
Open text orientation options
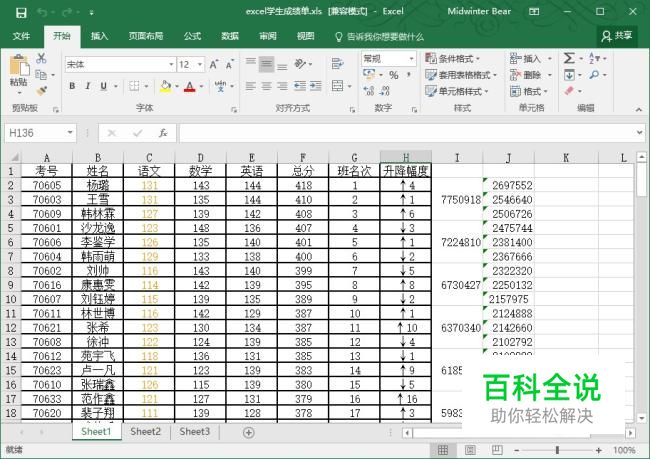[300, 64]
